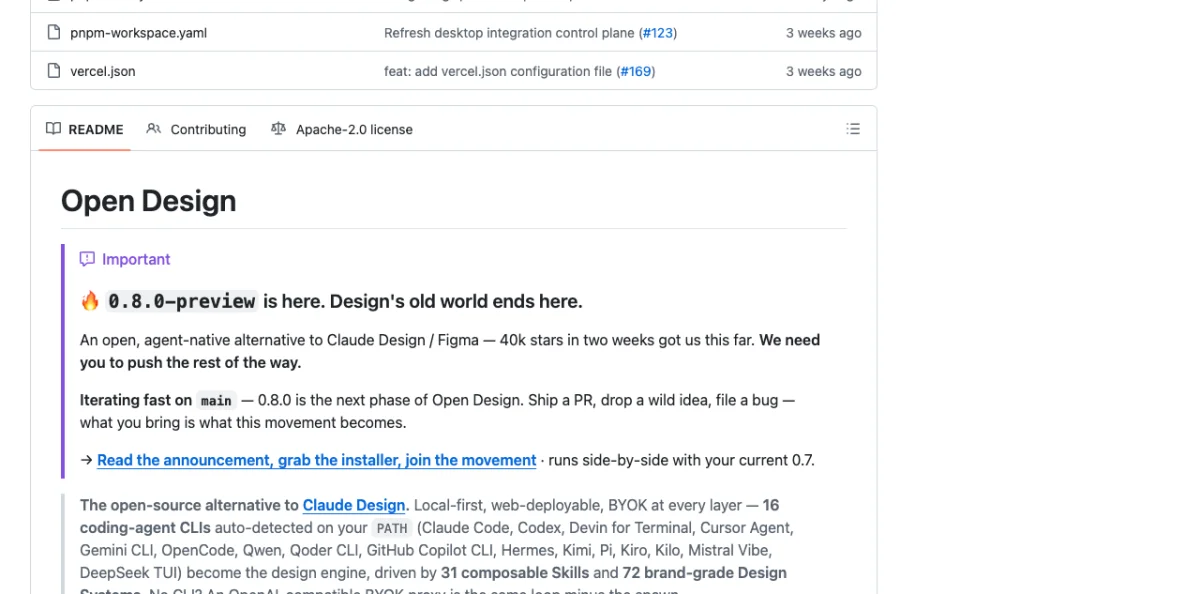Screen dimensions: 1200x594
Task: Open pull request #169 link
Action: point(636,71)
